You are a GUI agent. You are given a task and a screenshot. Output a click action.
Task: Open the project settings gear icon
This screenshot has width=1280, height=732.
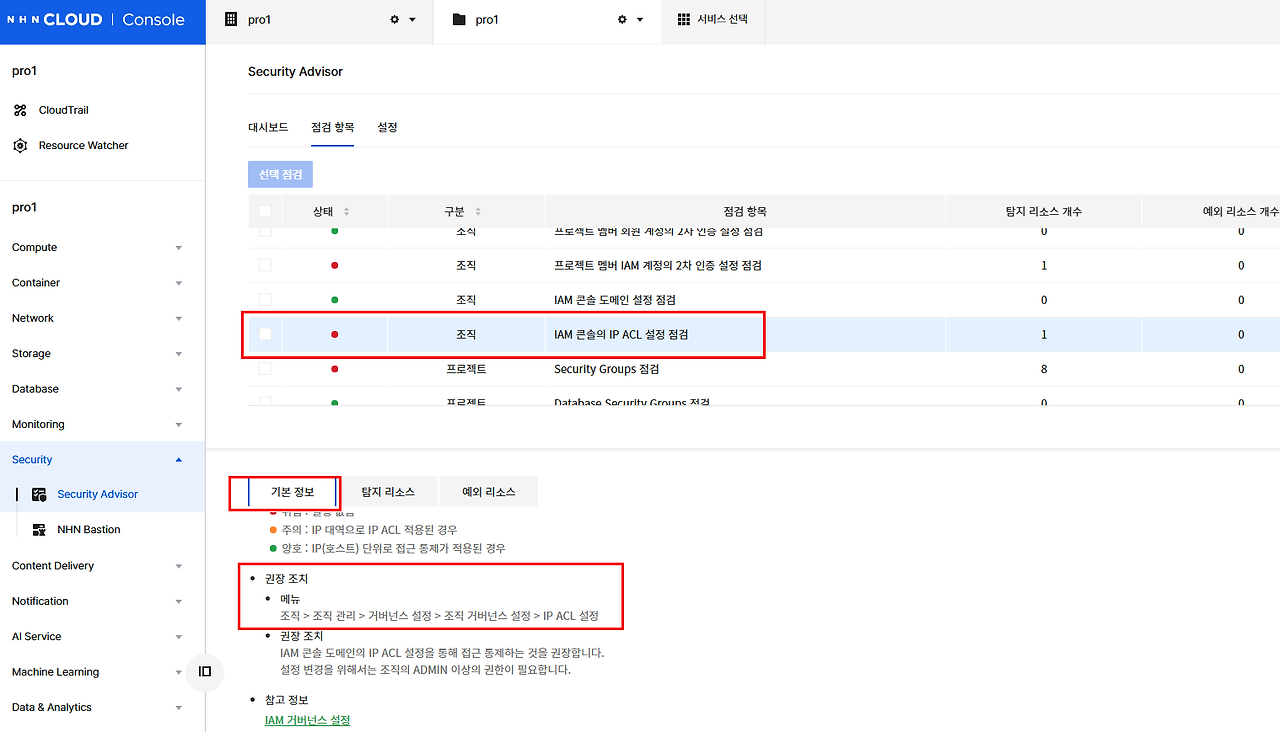[x=622, y=20]
